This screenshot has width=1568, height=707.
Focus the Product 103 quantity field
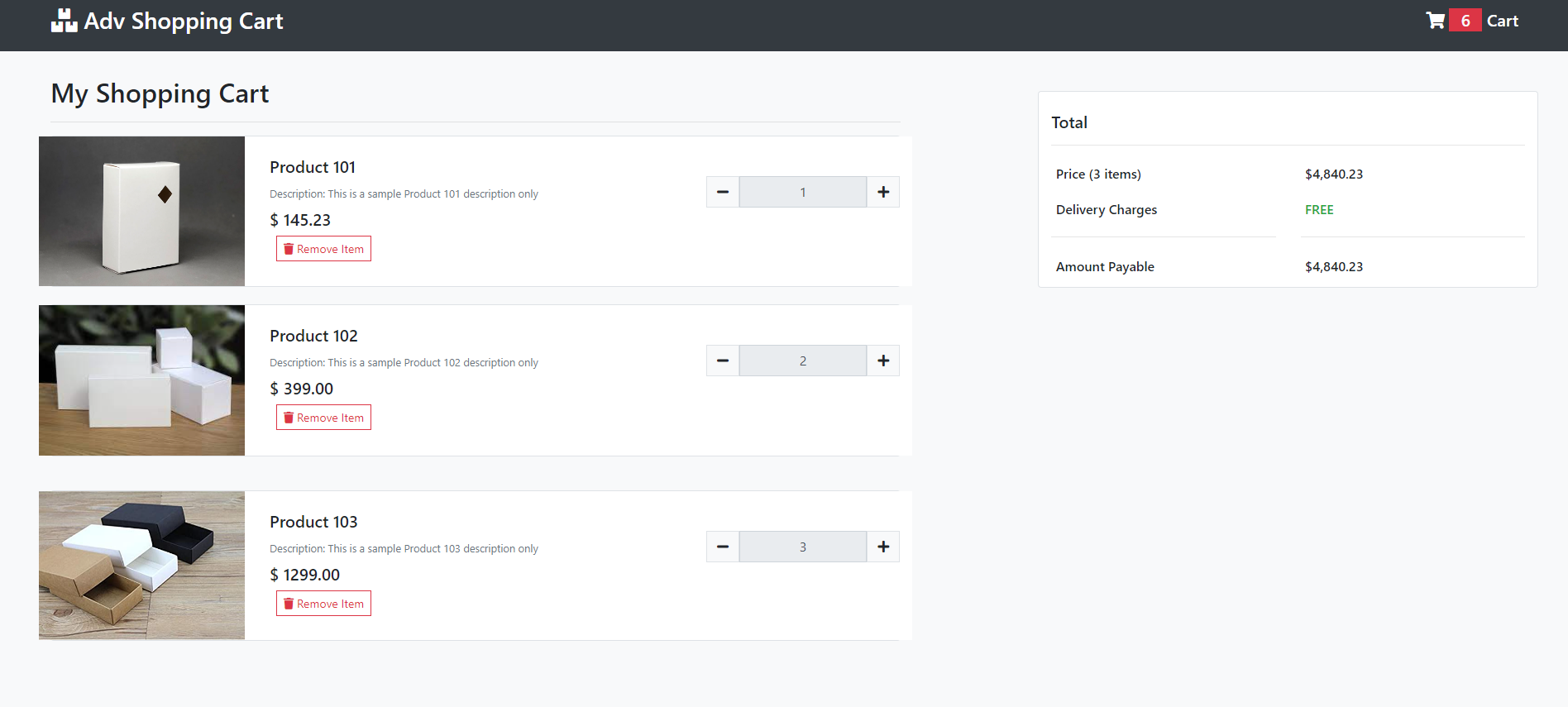click(x=803, y=547)
